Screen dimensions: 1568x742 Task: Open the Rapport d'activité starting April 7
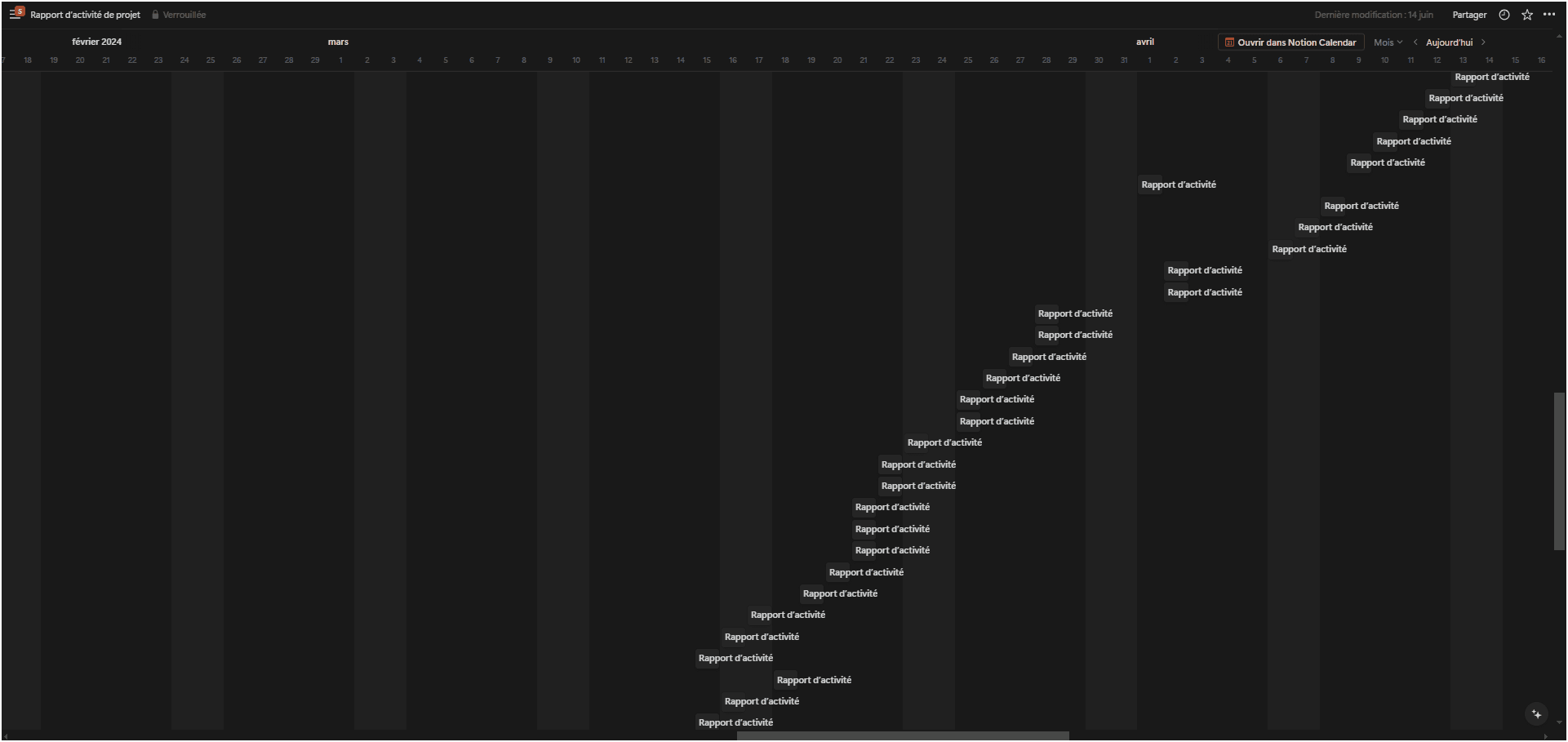click(x=1335, y=227)
